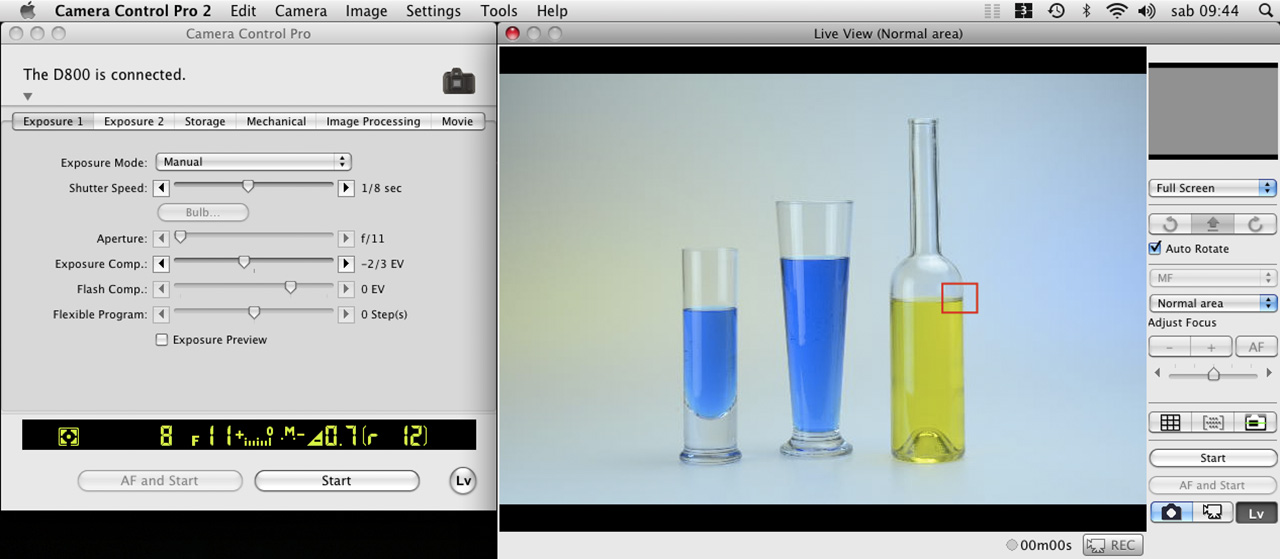The width and height of the screenshot is (1280, 559).
Task: Click the red focus point square
Action: click(x=959, y=298)
